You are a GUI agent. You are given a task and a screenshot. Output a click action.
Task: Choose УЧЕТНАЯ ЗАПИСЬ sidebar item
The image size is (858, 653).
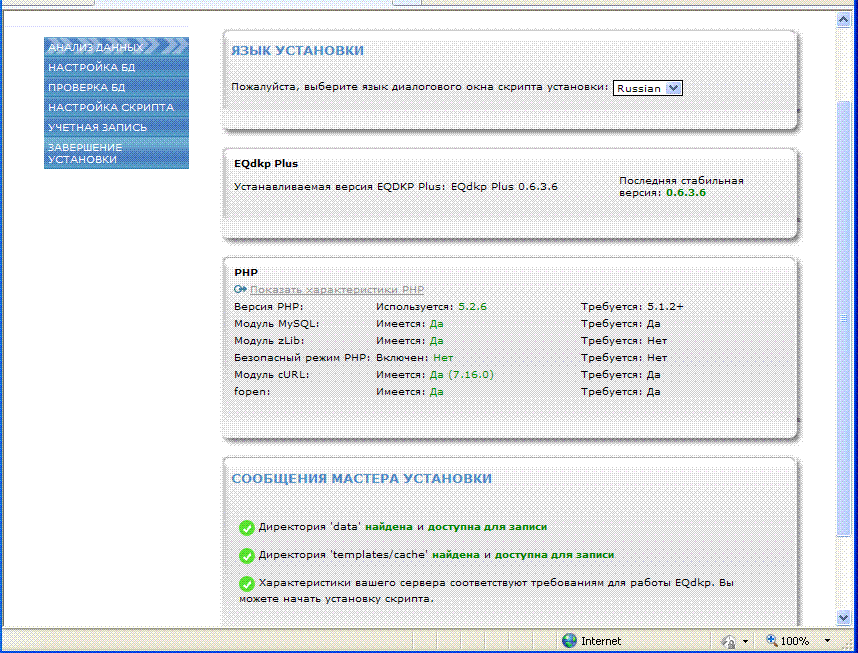coord(116,127)
